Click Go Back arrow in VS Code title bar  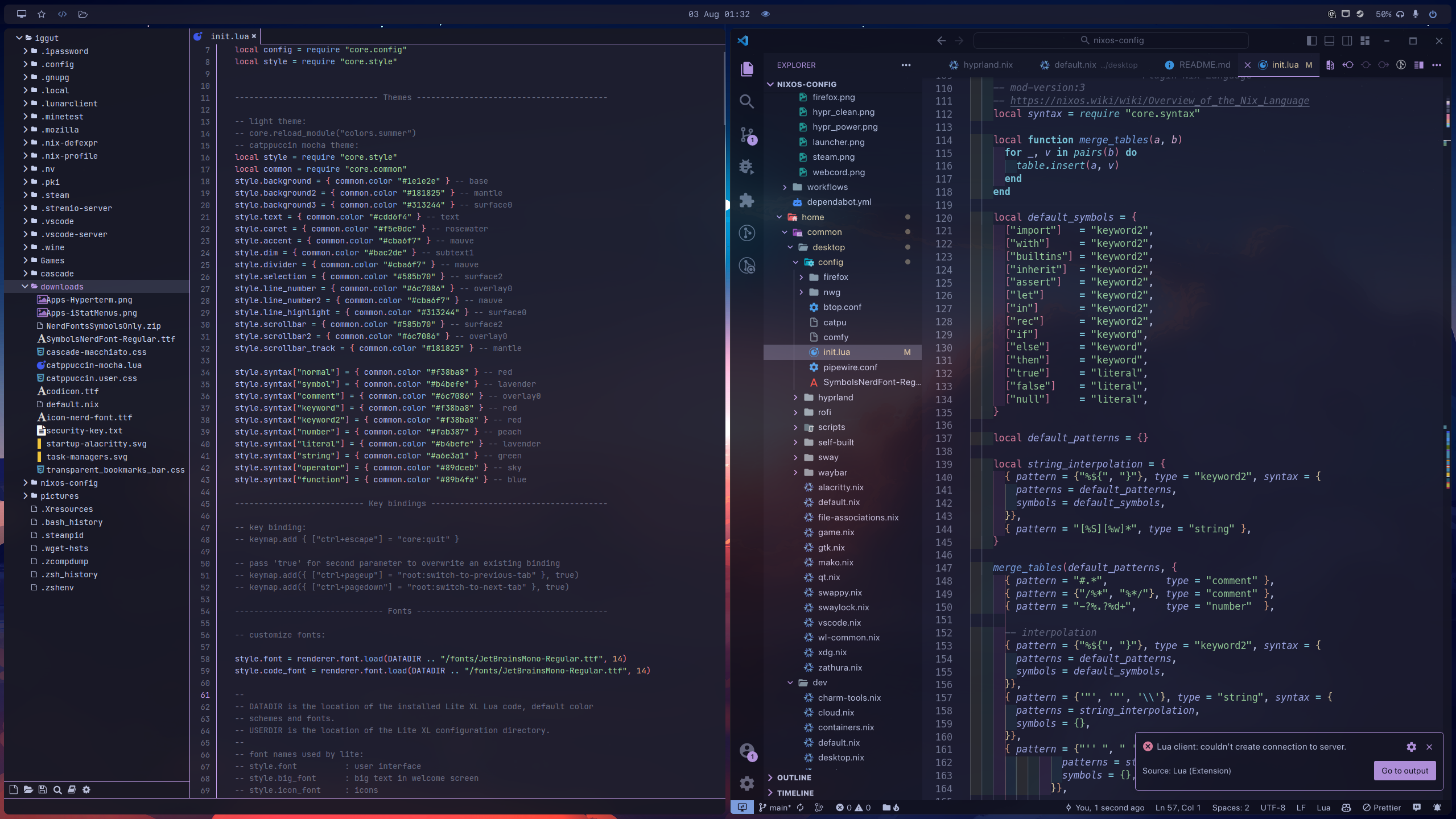pos(941,40)
